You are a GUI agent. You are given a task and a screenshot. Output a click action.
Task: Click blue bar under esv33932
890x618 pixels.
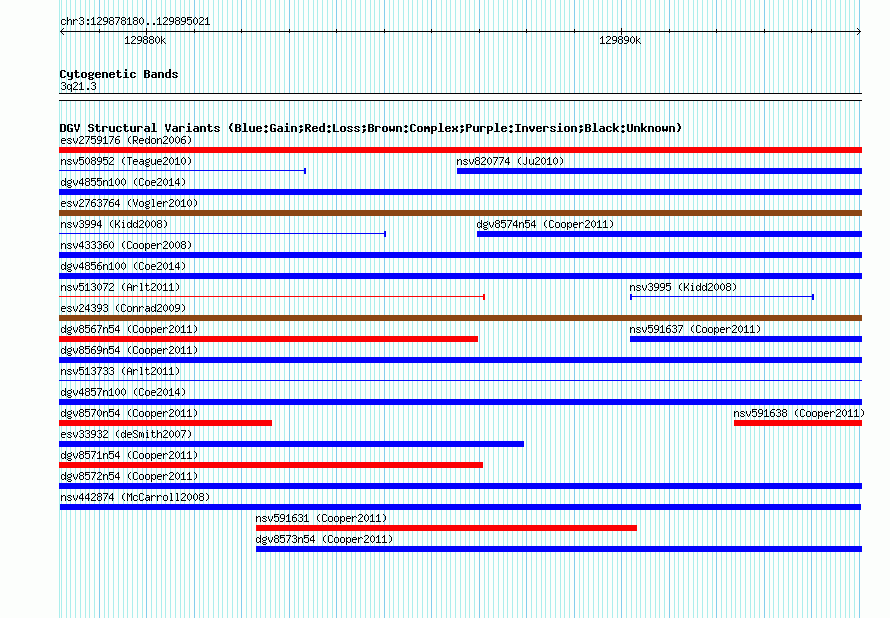pos(291,444)
